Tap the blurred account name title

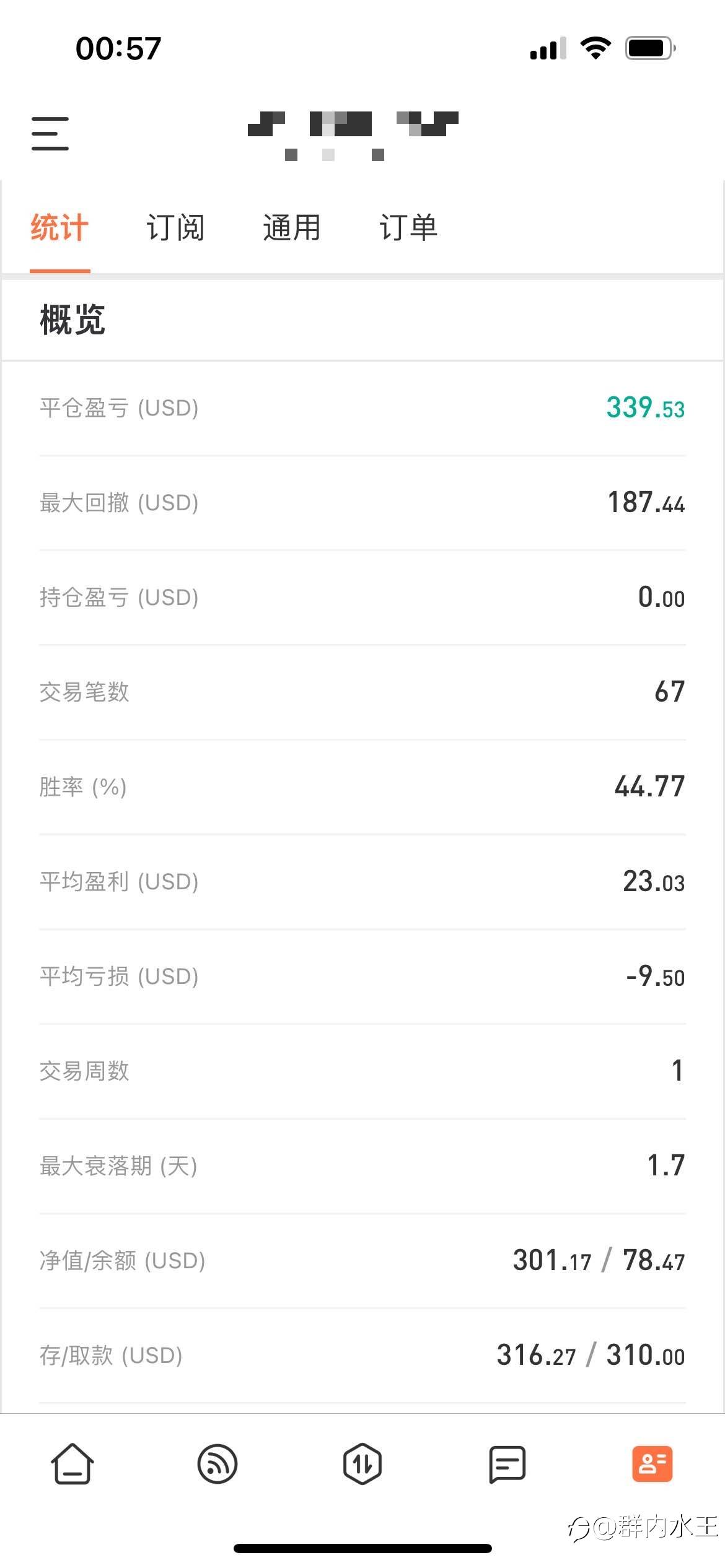353,133
